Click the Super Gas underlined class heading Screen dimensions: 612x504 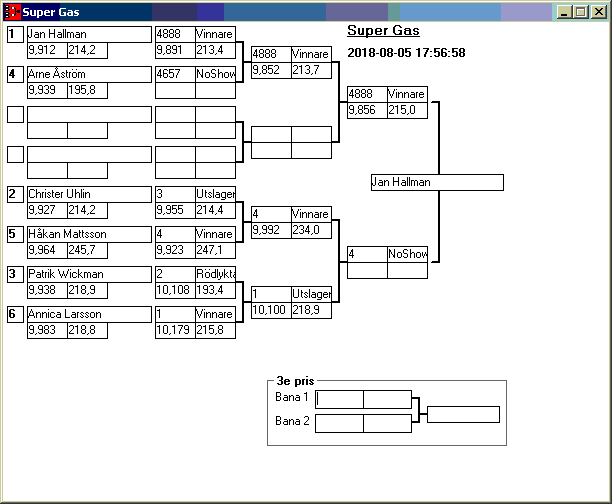383,31
